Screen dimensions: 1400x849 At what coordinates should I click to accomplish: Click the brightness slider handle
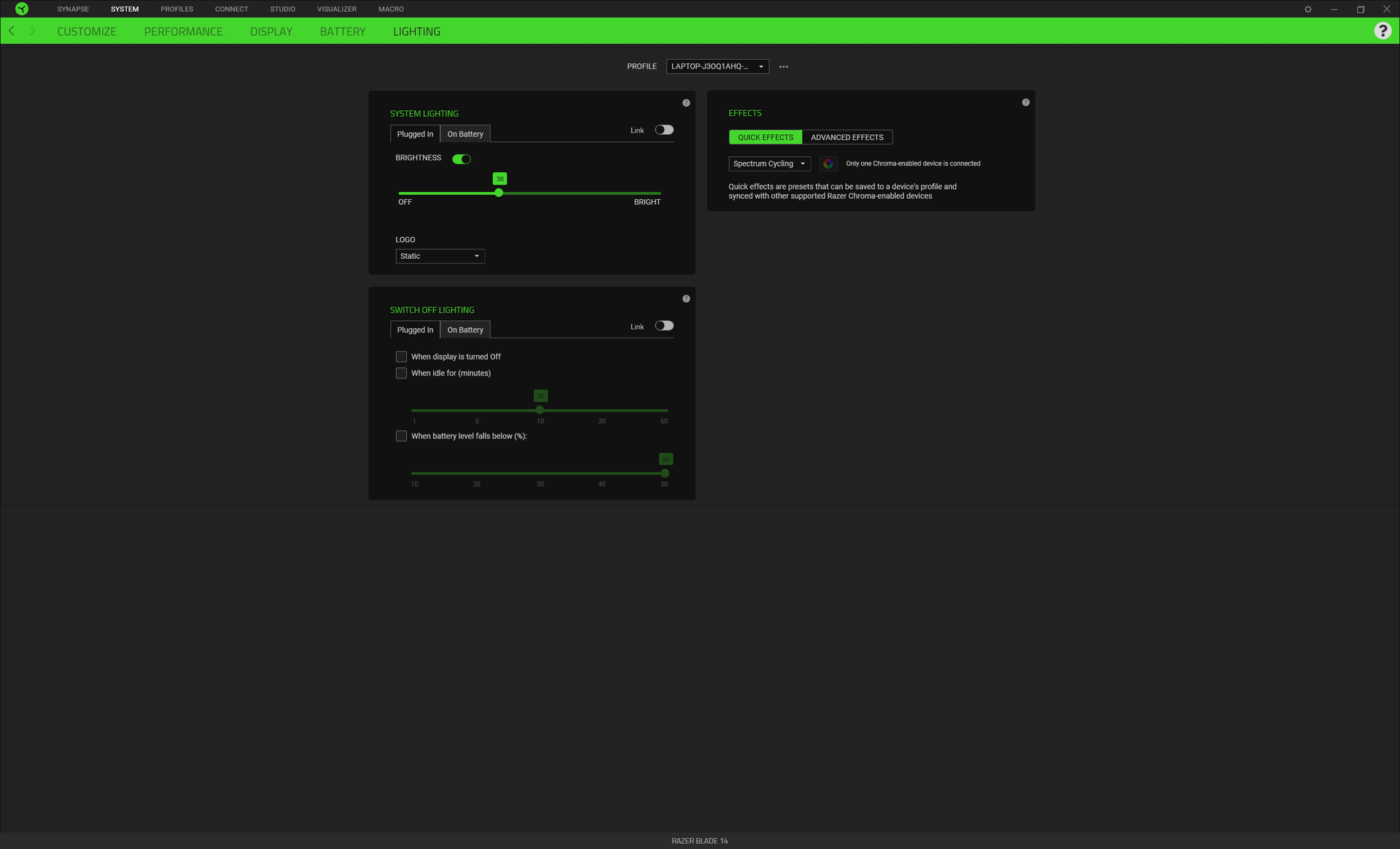[499, 193]
